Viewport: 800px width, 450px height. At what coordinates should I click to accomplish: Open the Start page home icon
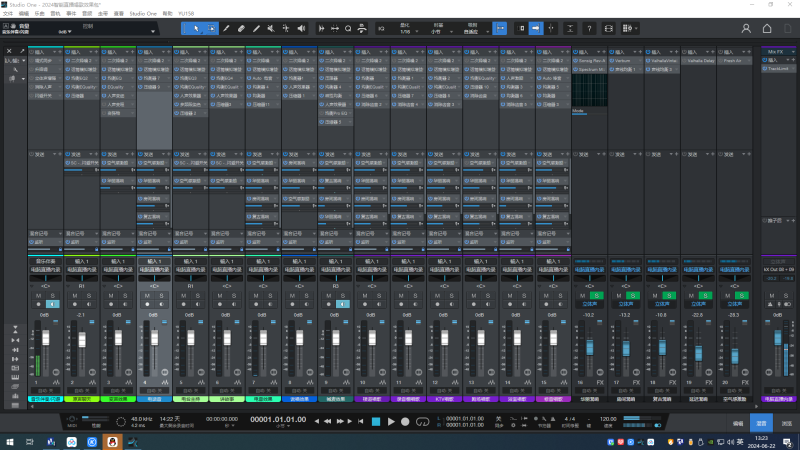(767, 29)
